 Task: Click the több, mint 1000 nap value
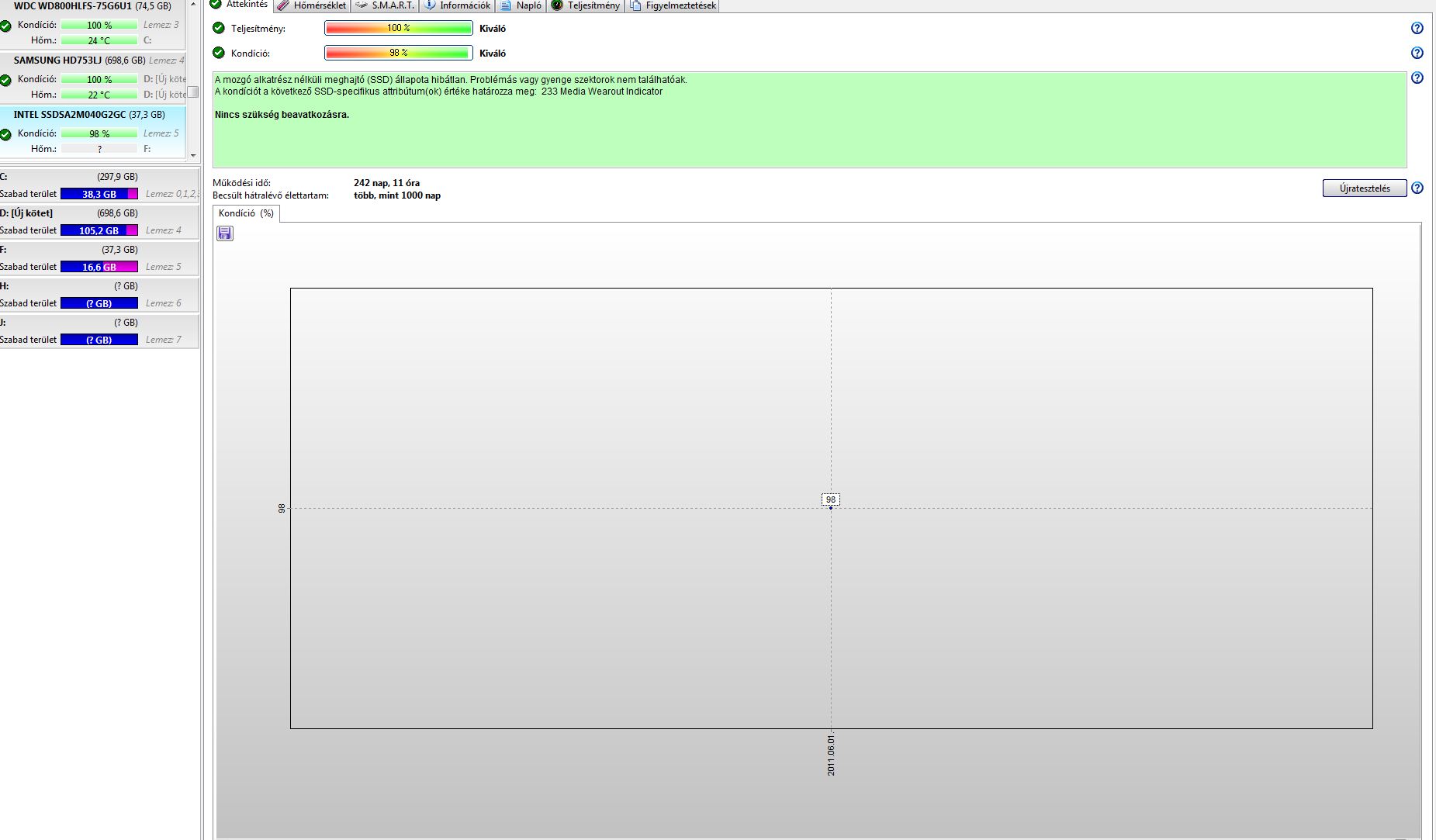click(397, 195)
